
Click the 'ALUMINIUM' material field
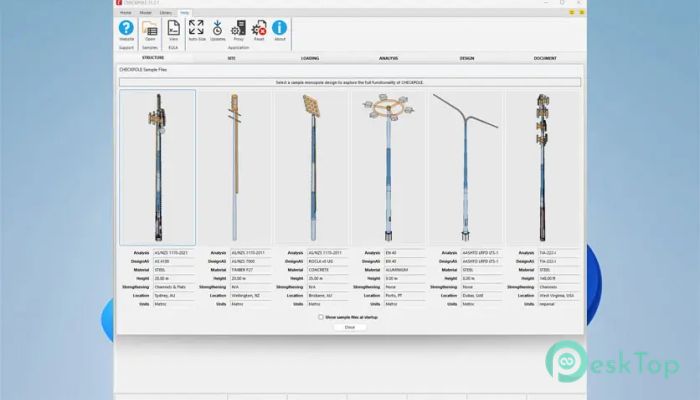click(x=405, y=270)
